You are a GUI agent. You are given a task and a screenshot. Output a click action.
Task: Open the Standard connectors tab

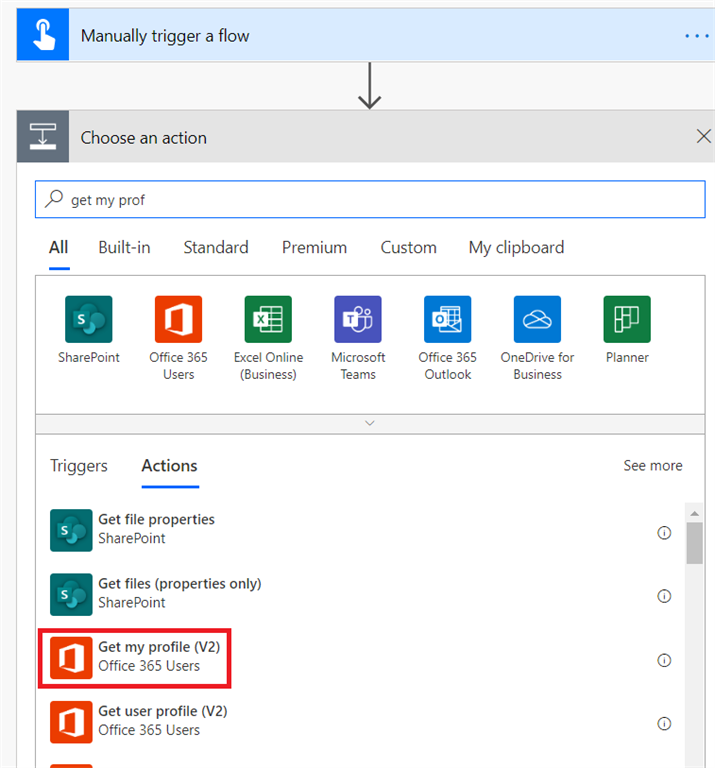pyautogui.click(x=216, y=248)
